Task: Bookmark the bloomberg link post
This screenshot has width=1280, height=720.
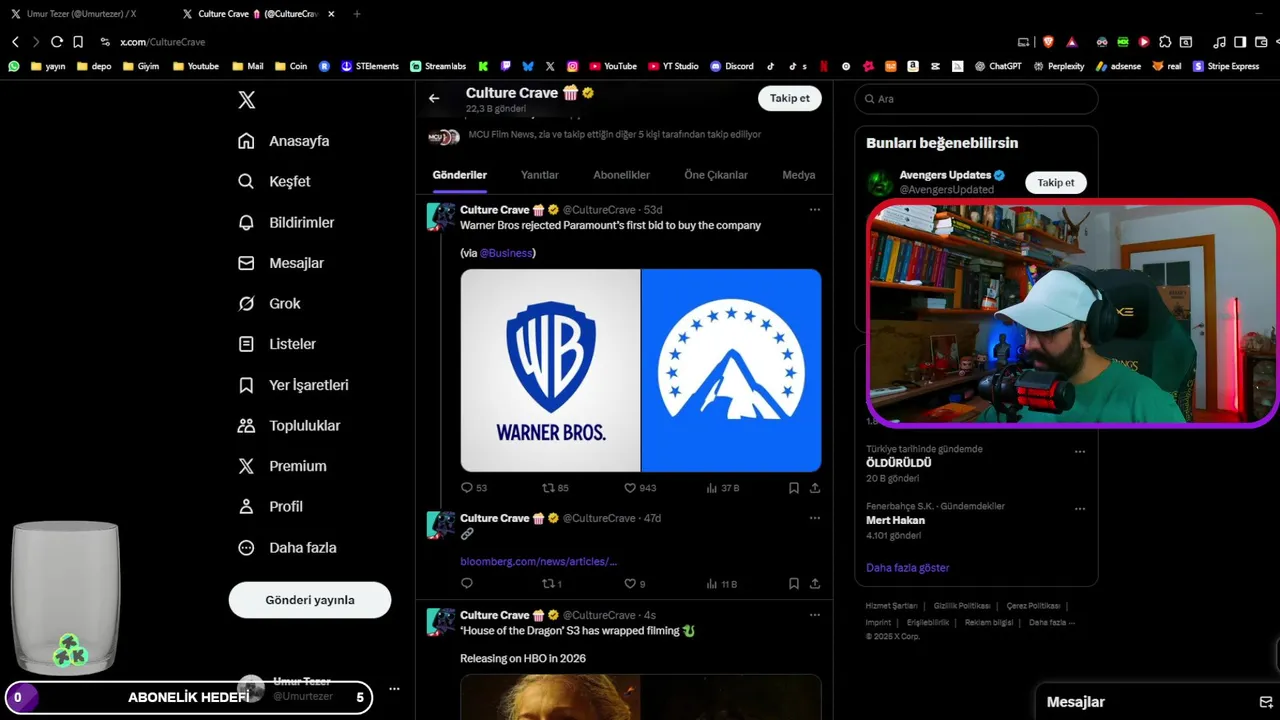Action: 794,584
